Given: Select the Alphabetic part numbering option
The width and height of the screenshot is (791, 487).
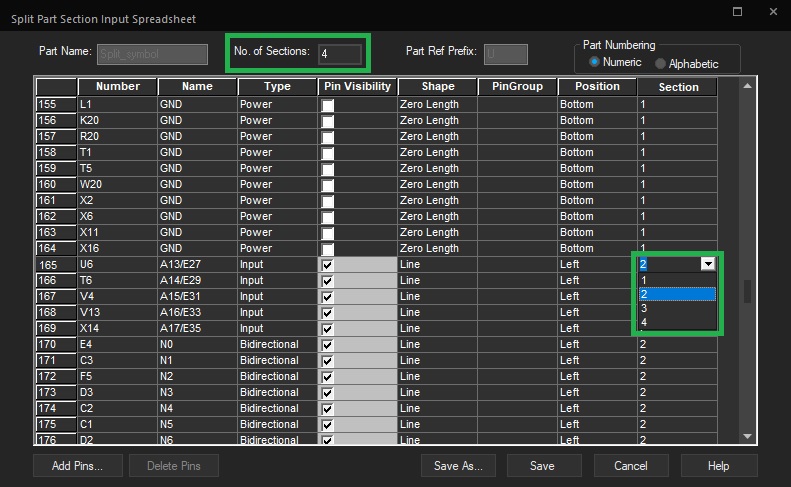Looking at the screenshot, I should click(661, 63).
